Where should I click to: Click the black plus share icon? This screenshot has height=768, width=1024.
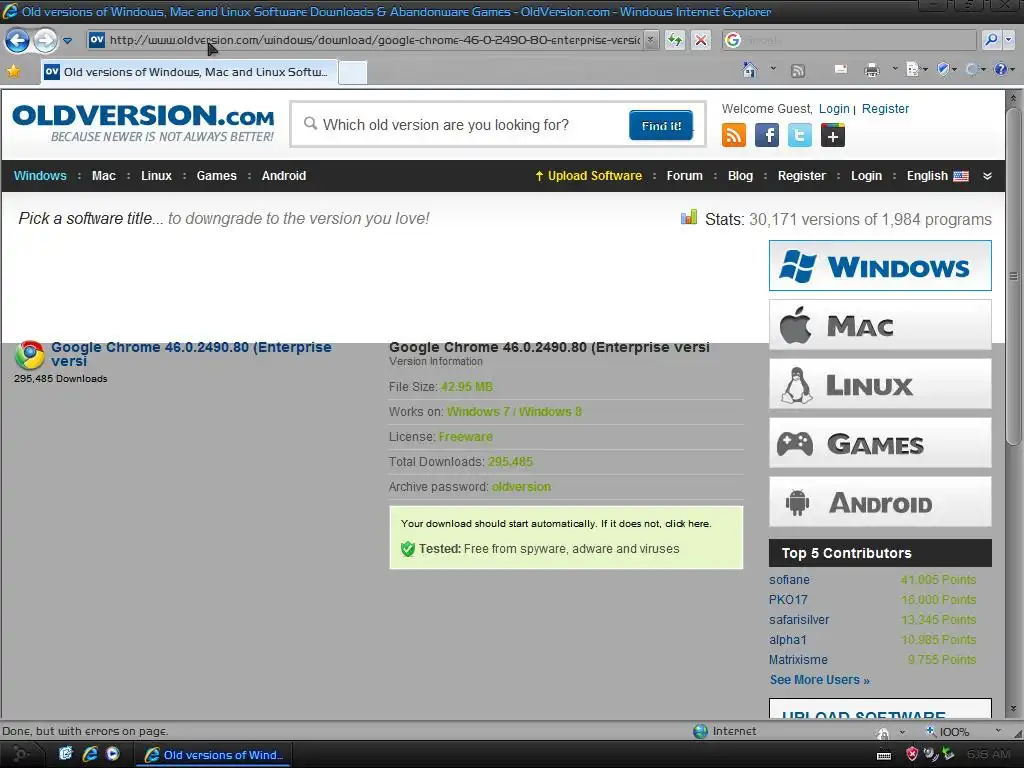[833, 136]
